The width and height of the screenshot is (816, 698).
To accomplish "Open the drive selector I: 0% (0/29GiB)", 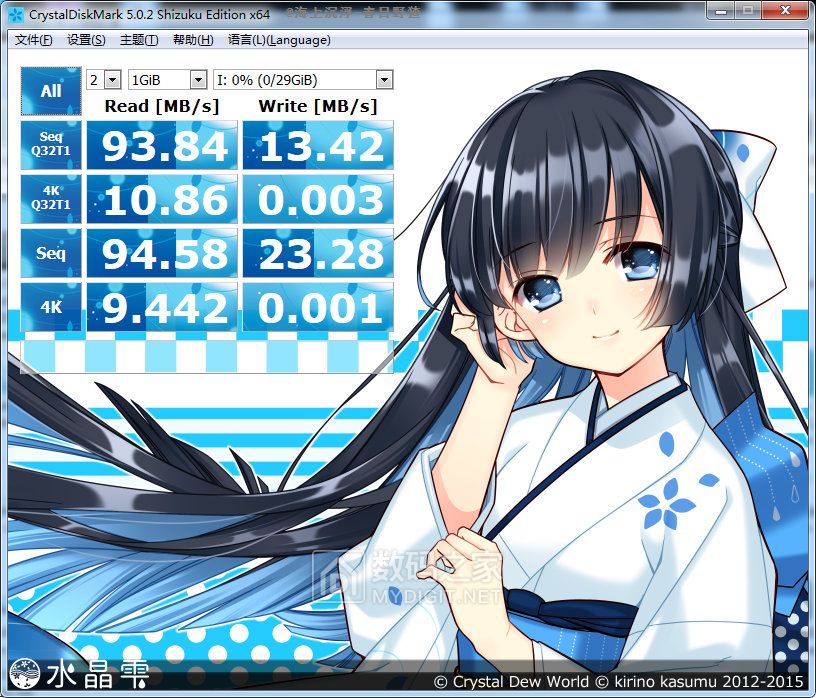I will coord(303,80).
